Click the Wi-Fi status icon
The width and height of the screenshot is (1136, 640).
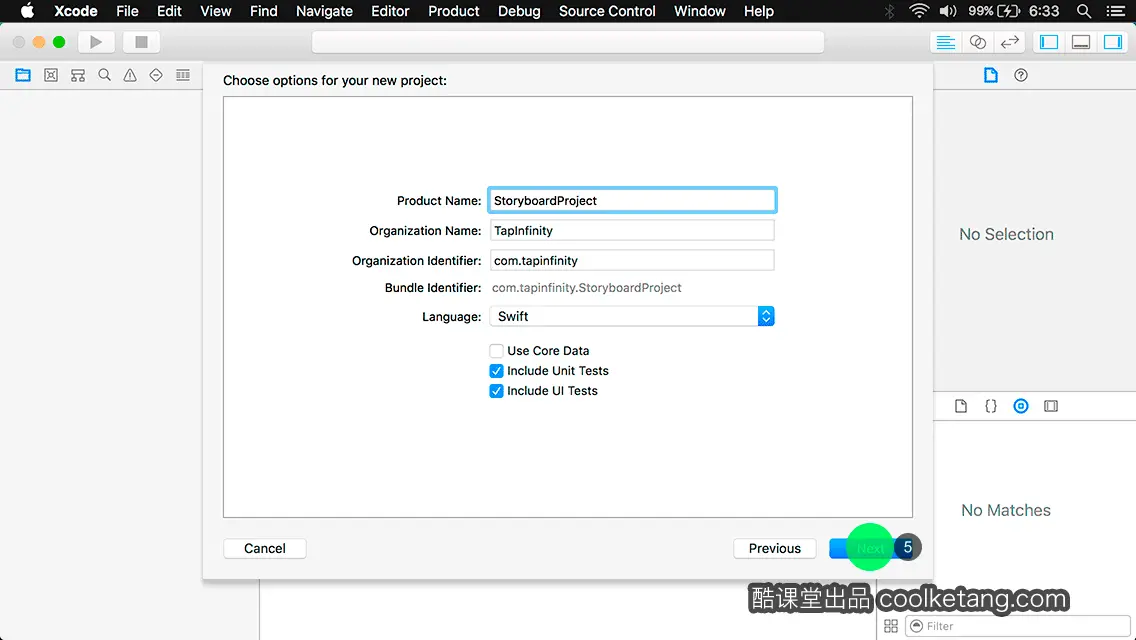pos(919,11)
